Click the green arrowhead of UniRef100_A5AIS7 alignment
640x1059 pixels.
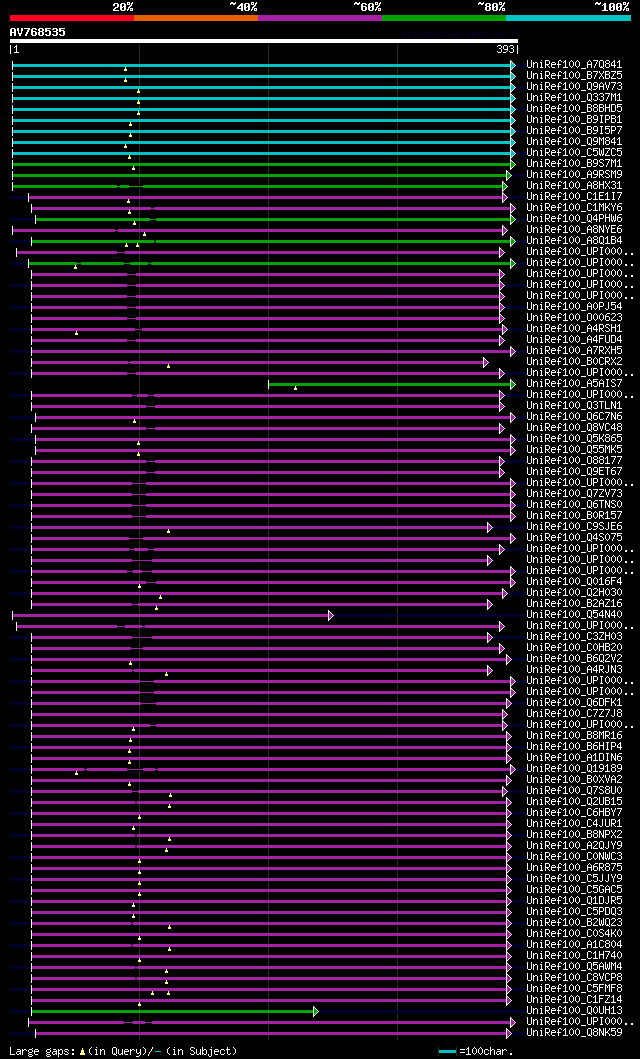click(x=512, y=384)
